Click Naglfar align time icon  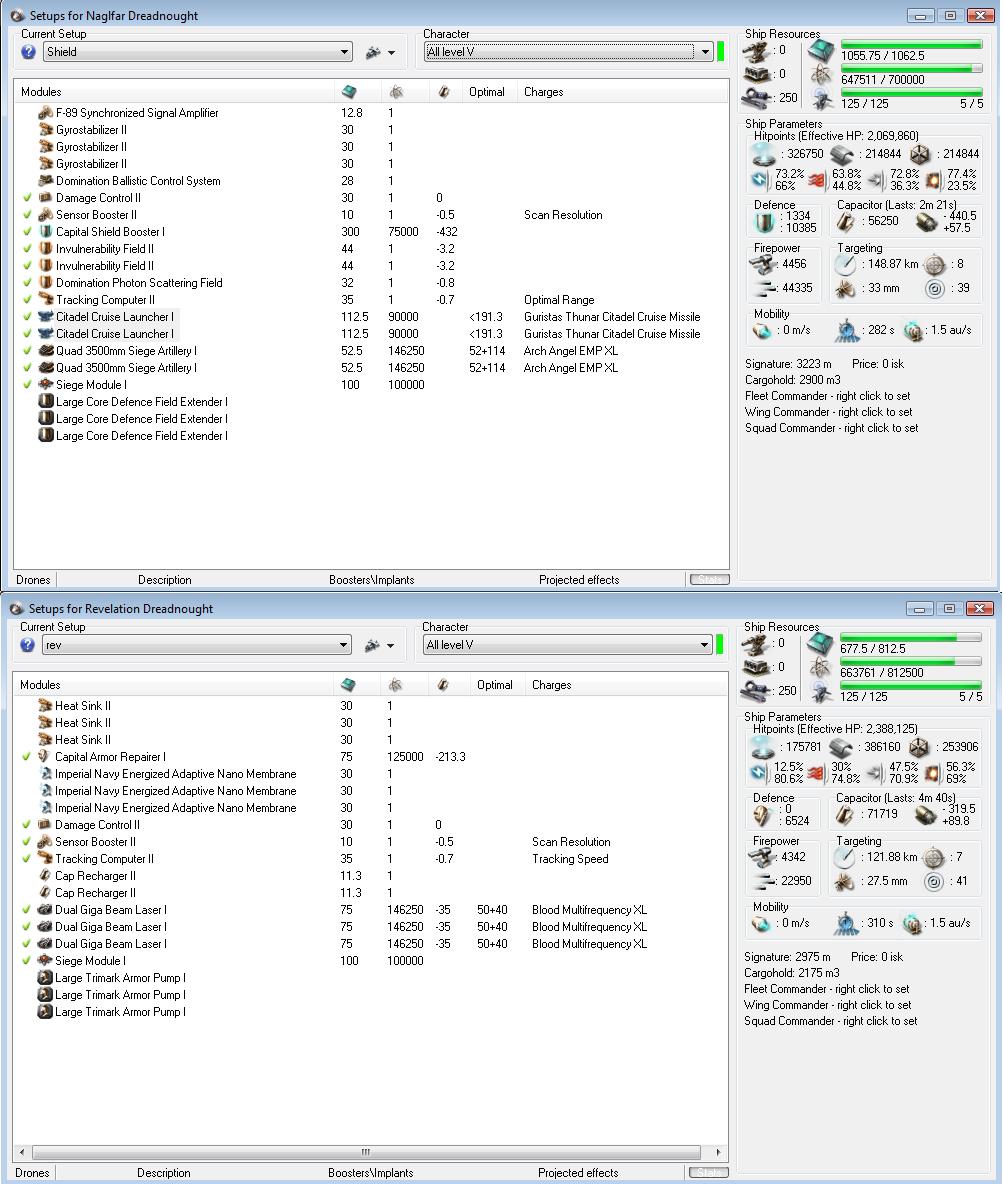pyautogui.click(x=847, y=331)
